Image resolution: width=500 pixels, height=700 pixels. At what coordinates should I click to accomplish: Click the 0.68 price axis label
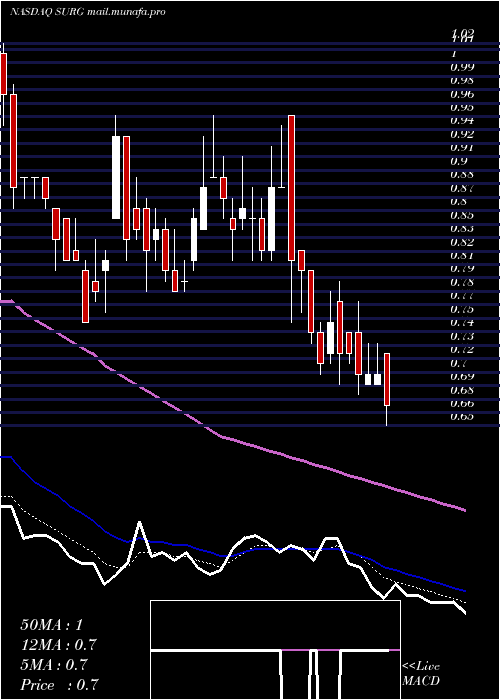462,390
